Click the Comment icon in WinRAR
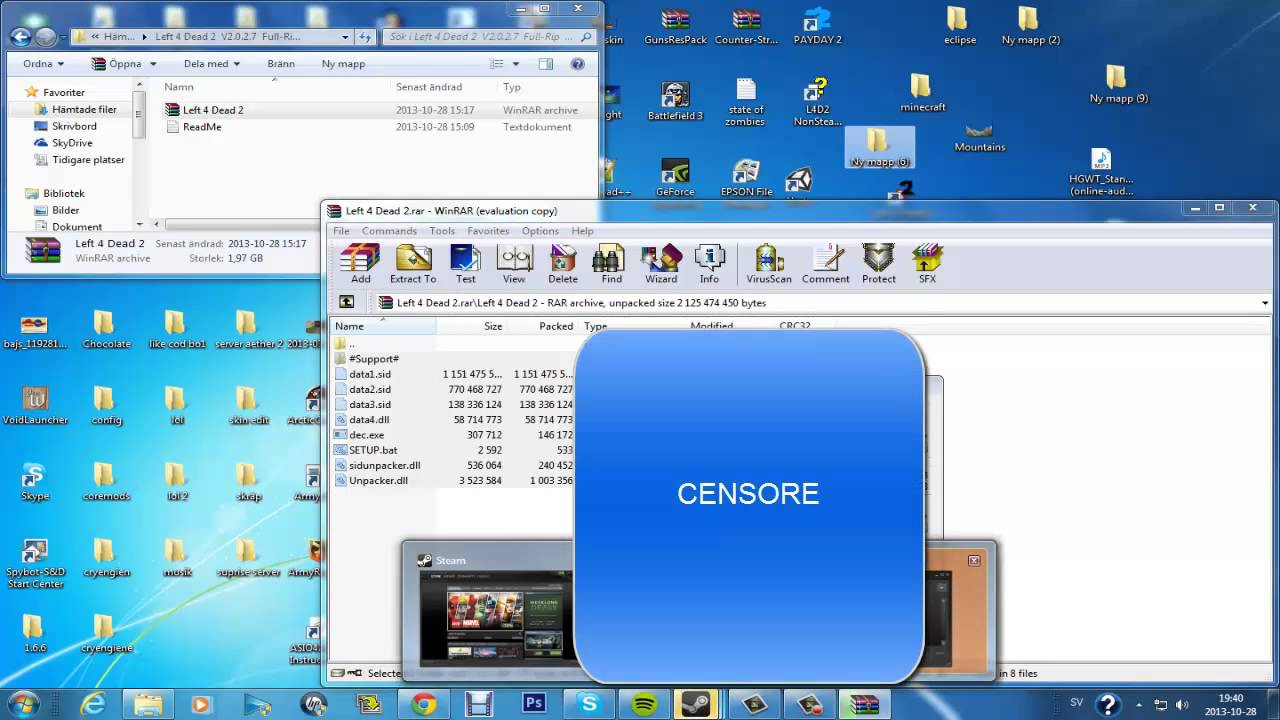1280x720 pixels. point(826,264)
